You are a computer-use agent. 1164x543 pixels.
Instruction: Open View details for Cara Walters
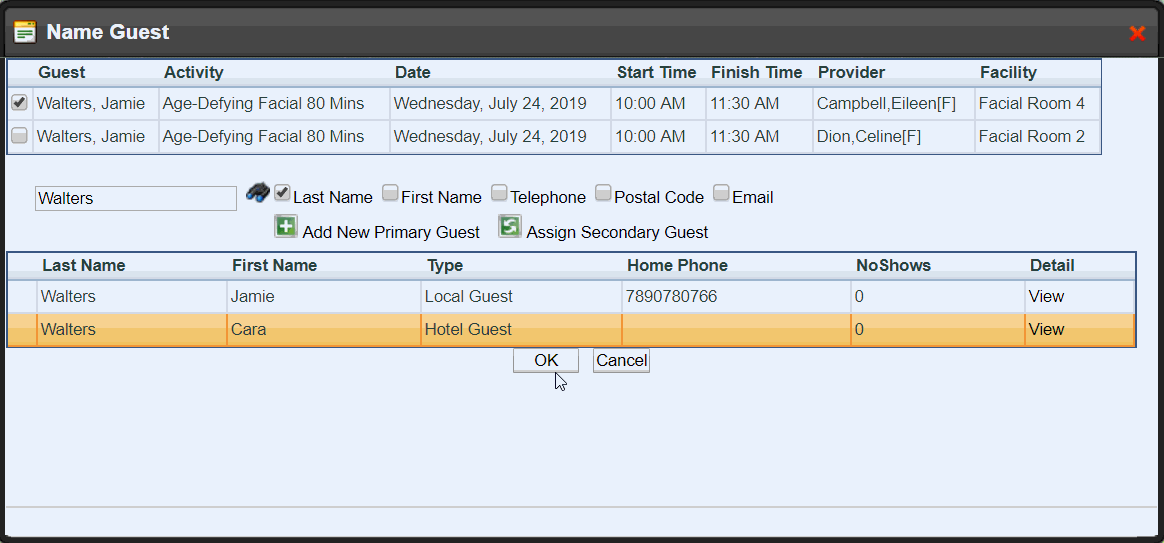pos(1046,329)
